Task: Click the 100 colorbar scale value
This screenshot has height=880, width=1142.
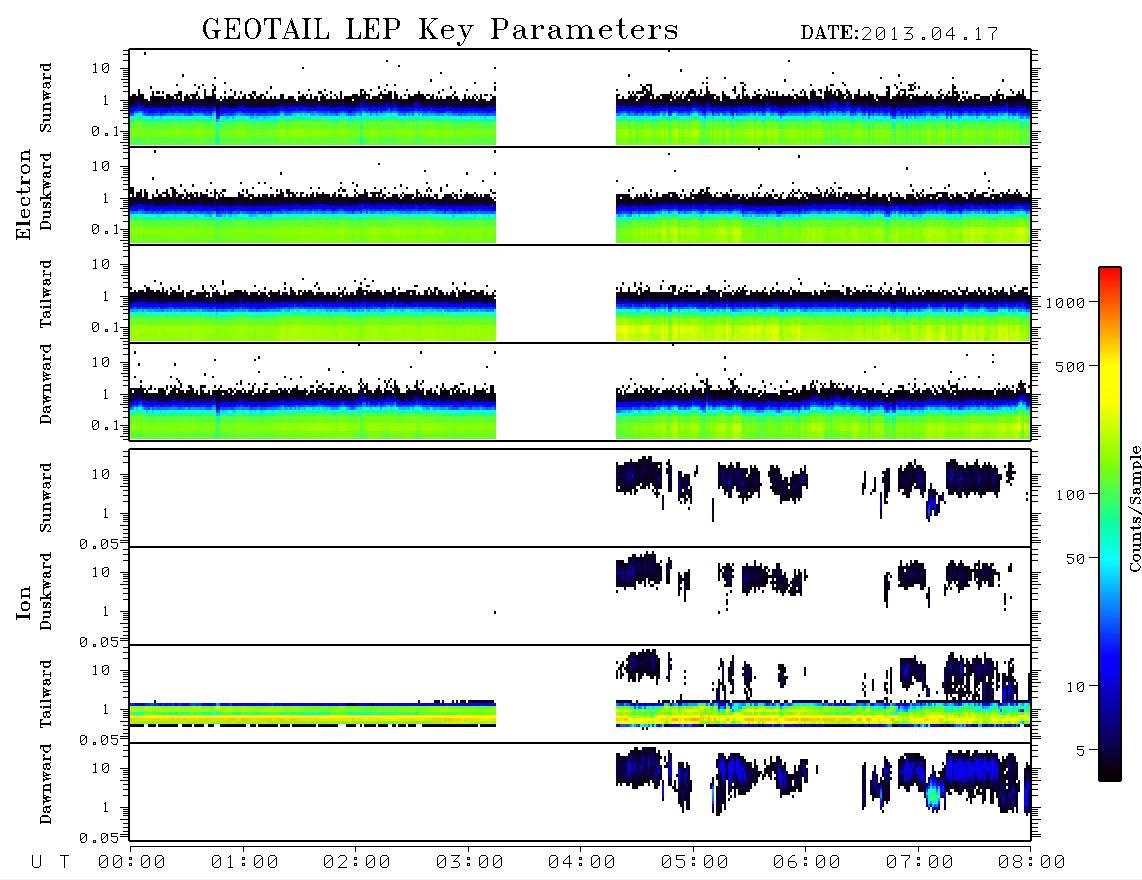Action: [1070, 495]
